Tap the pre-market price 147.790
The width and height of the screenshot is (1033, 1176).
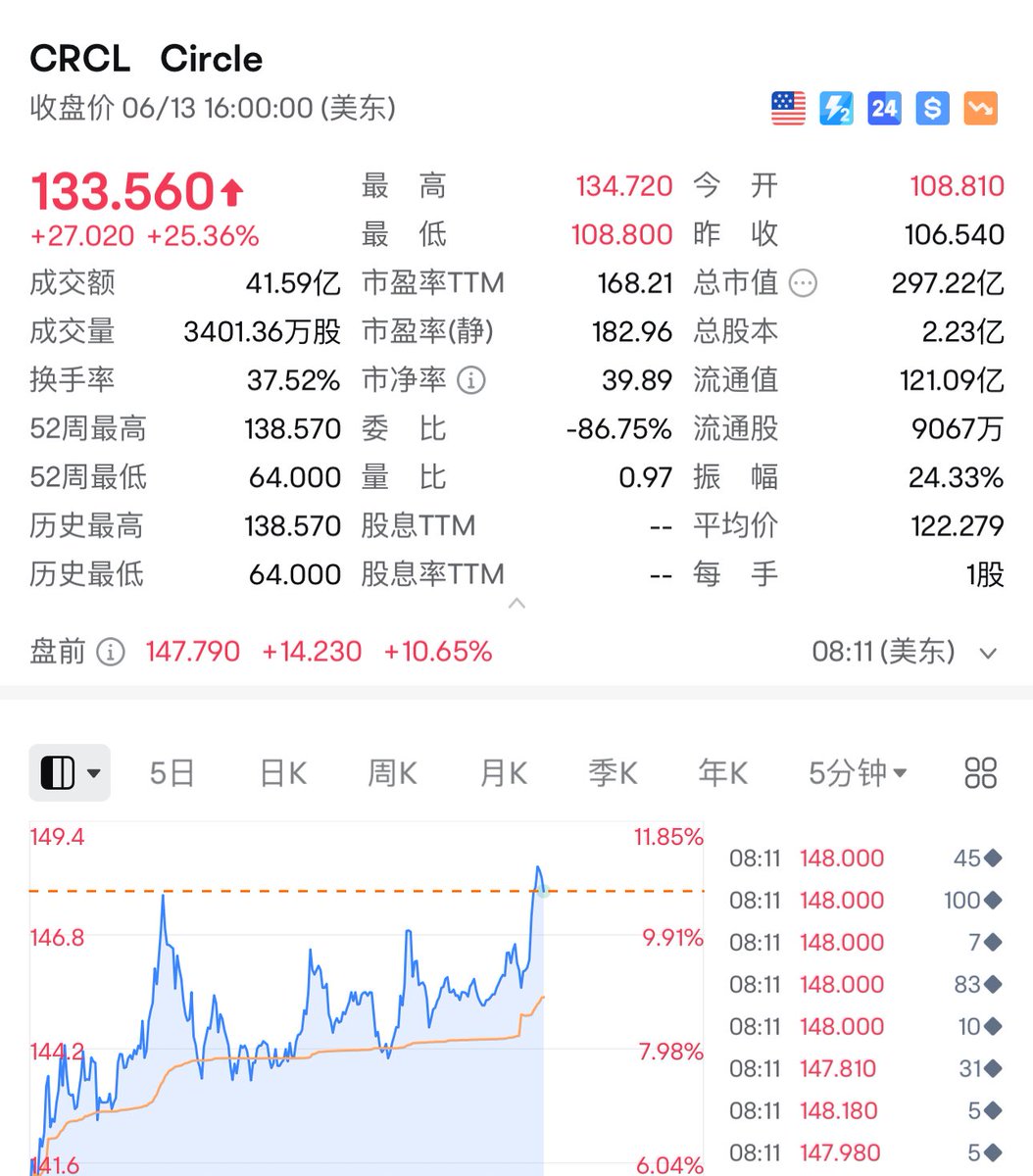(x=193, y=652)
